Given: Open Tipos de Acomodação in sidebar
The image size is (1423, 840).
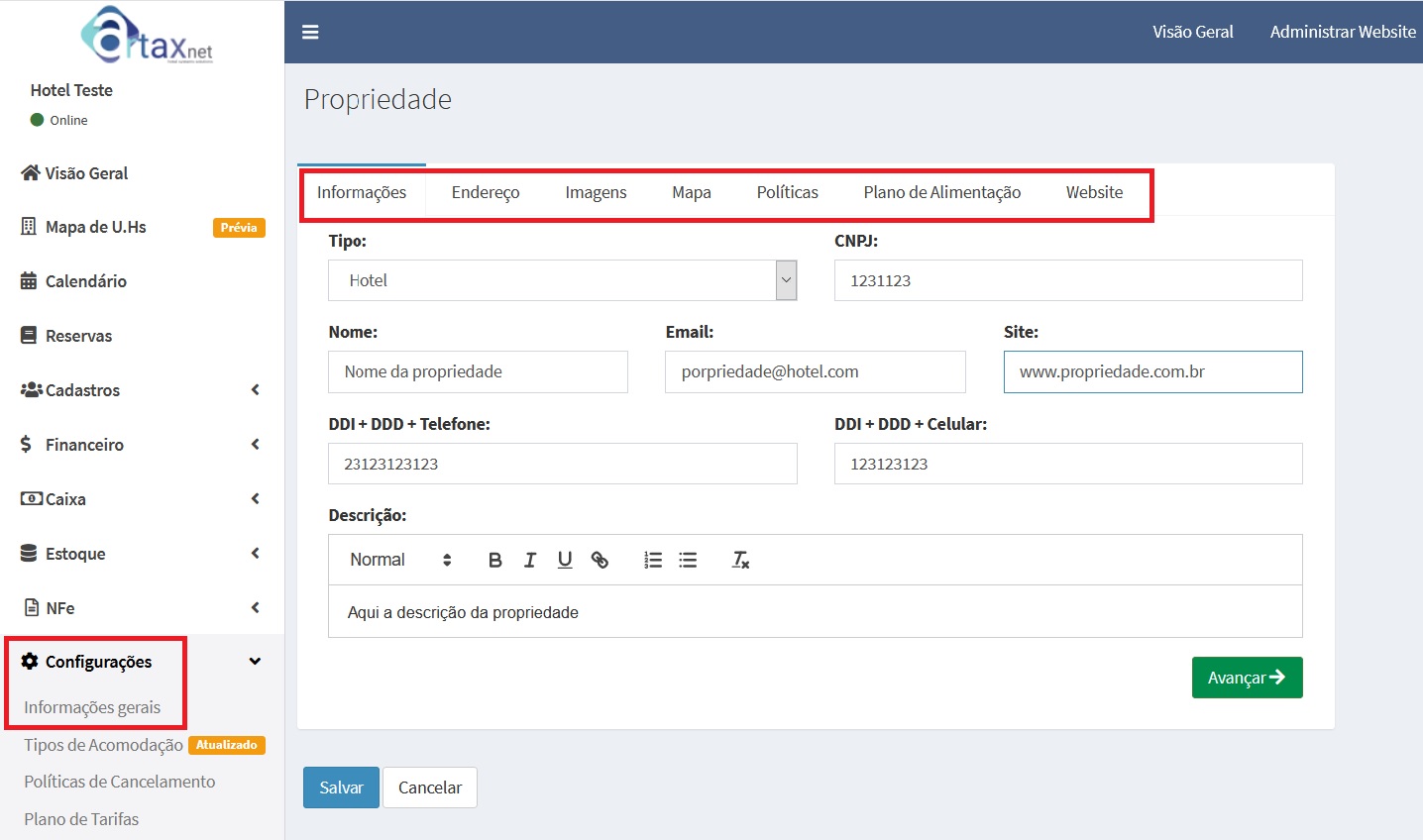Looking at the screenshot, I should tap(103, 745).
